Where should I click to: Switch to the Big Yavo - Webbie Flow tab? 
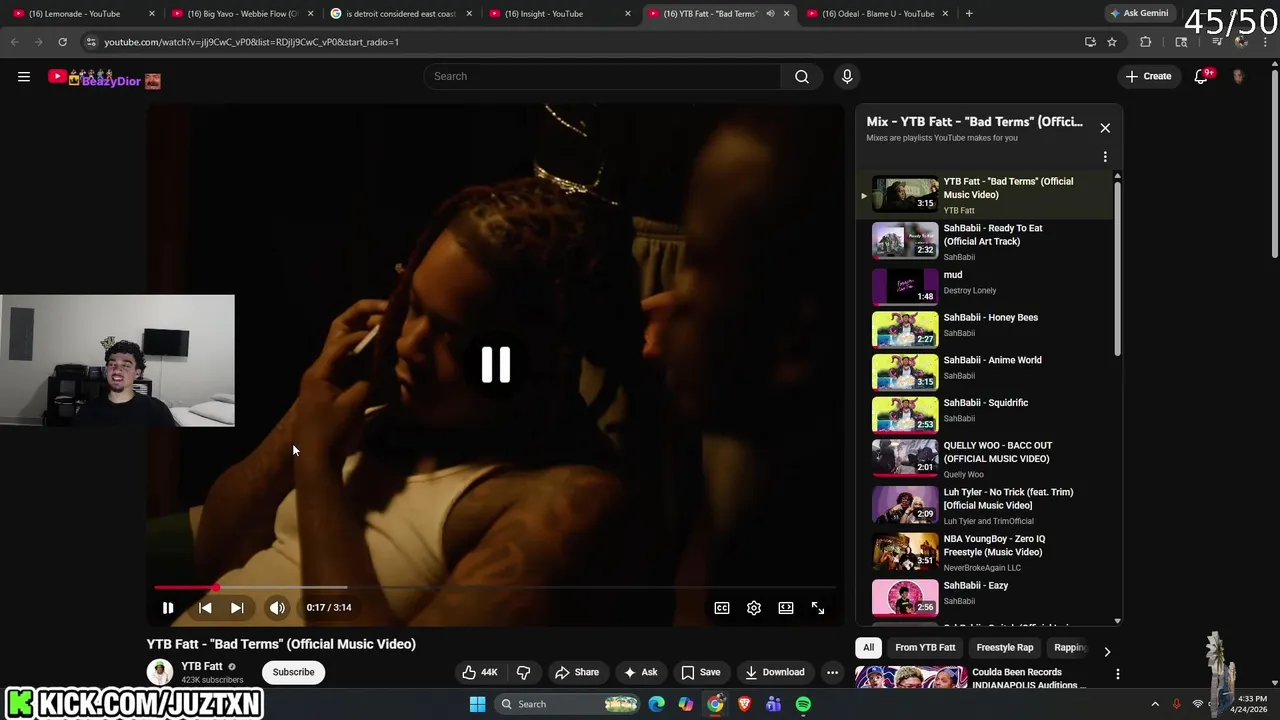click(x=240, y=14)
